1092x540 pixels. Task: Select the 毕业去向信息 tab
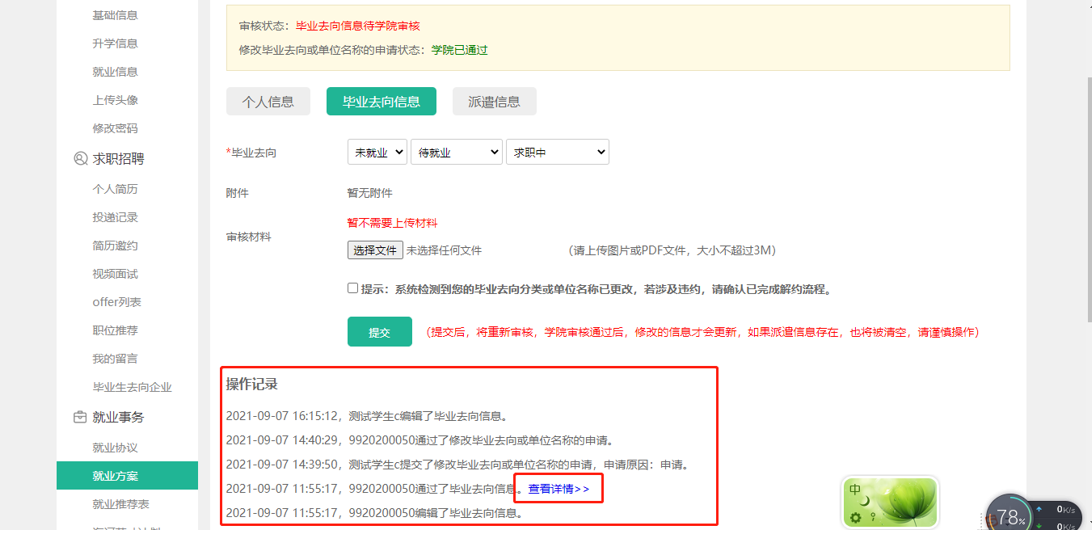click(x=381, y=101)
